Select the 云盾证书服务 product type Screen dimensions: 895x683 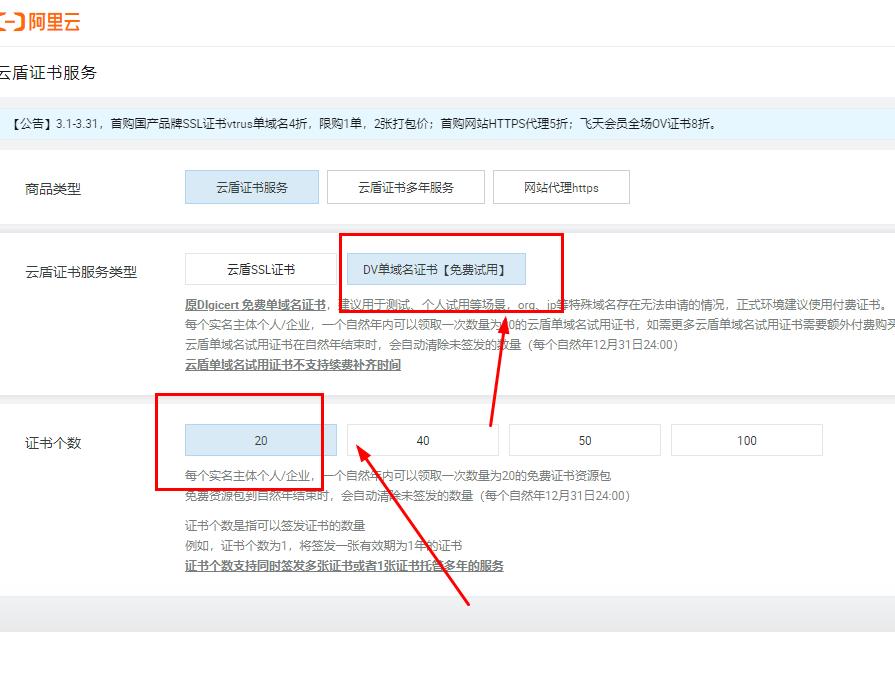pyautogui.click(x=251, y=187)
